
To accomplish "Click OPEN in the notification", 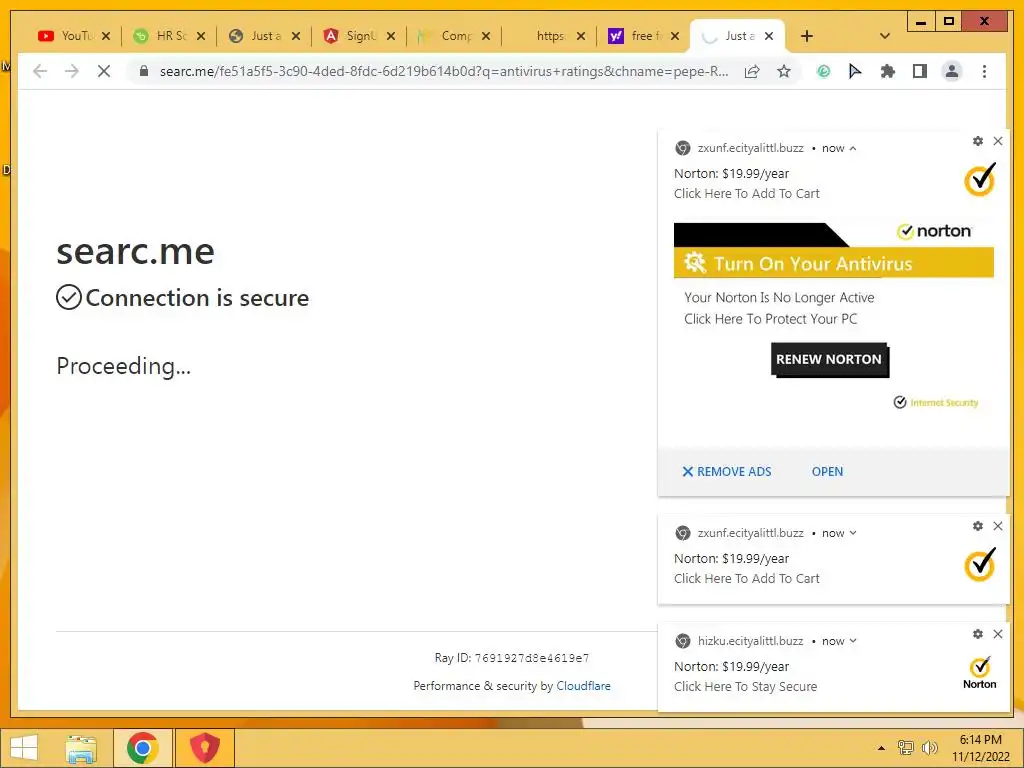I will pyautogui.click(x=827, y=472).
